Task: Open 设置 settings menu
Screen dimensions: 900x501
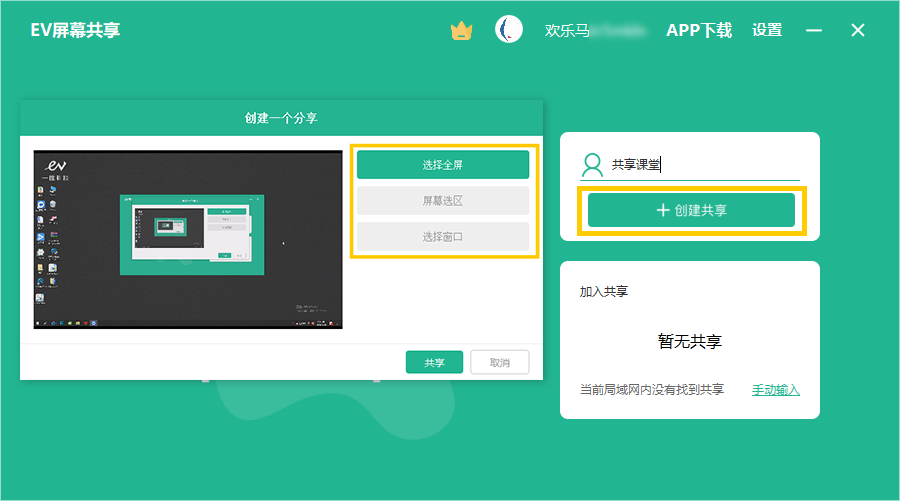Action: [767, 30]
